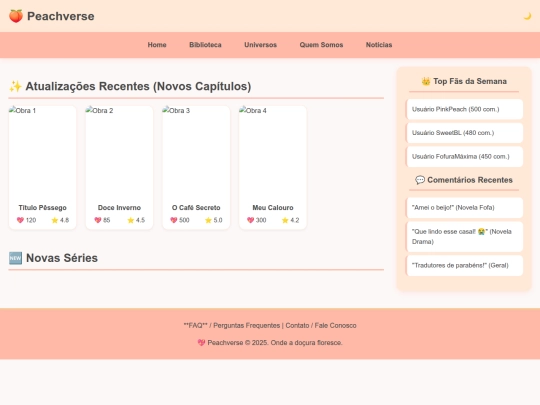The image size is (540, 405).
Task: Click the heart icon in the footer
Action: click(201, 343)
